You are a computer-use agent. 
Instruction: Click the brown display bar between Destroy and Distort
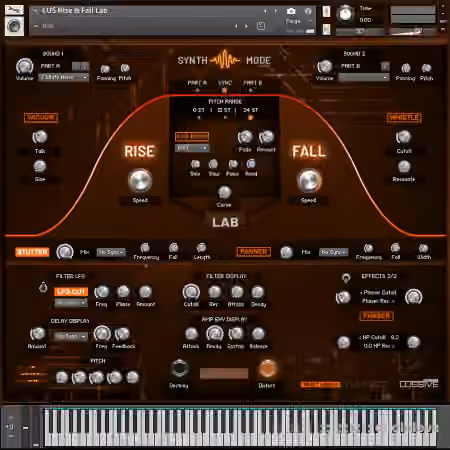point(224,373)
